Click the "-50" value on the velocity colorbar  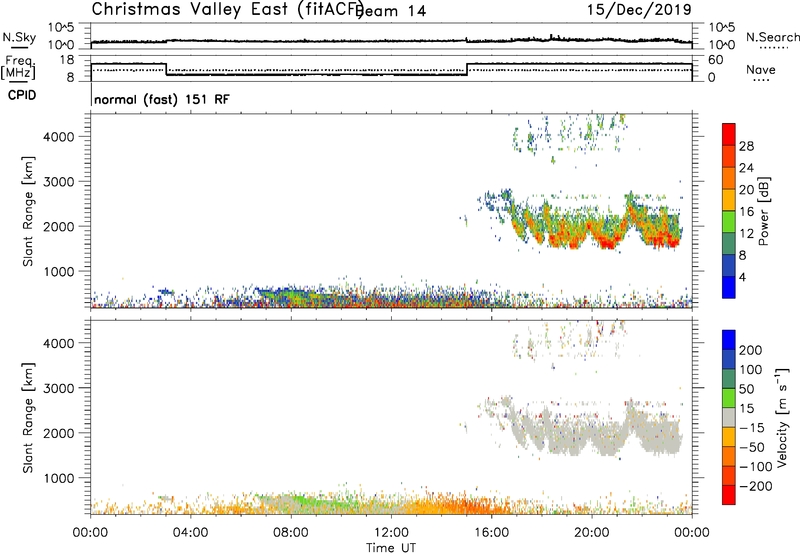pos(752,447)
